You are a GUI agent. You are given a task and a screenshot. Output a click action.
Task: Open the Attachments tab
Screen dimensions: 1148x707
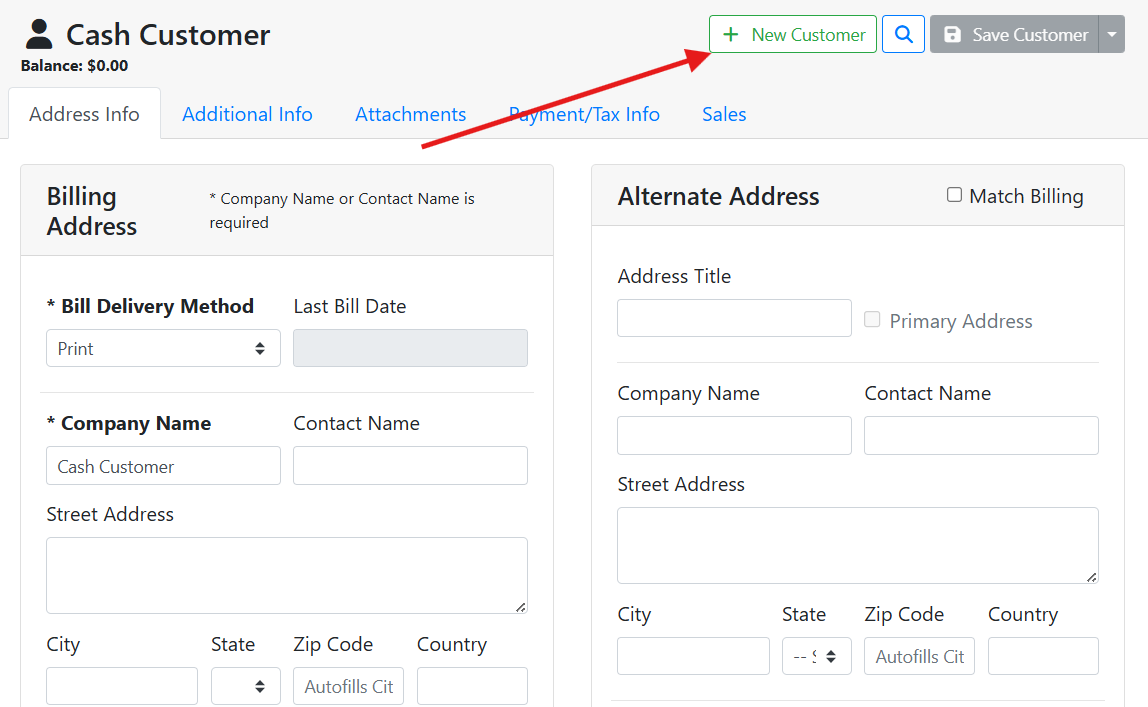pos(410,115)
